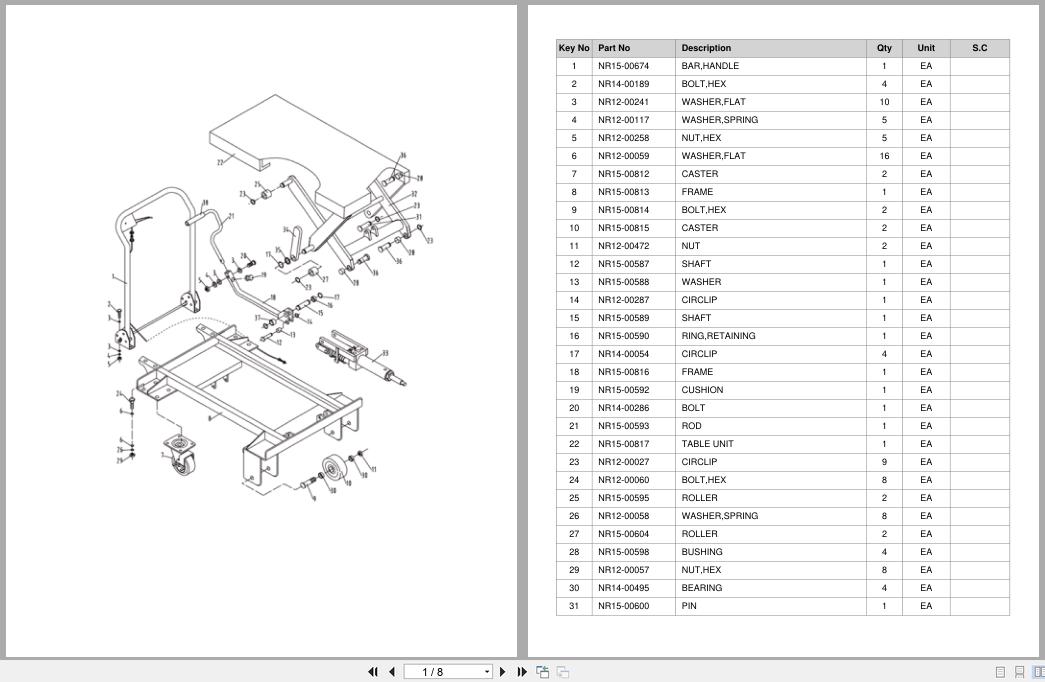Image resolution: width=1045 pixels, height=682 pixels.
Task: Go to the next page
Action: coord(503,672)
